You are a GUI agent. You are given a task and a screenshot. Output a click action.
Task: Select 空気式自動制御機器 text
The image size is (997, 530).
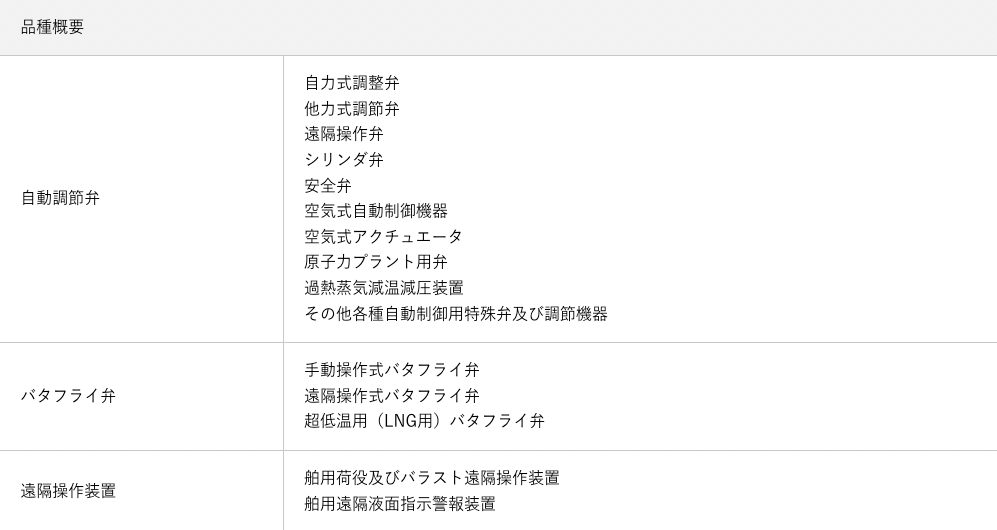click(x=376, y=211)
